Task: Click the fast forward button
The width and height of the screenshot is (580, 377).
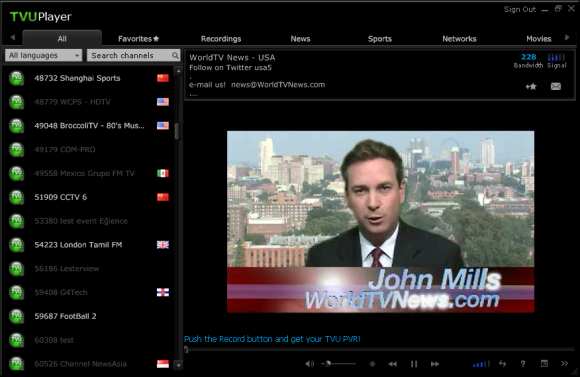Action: click(435, 364)
